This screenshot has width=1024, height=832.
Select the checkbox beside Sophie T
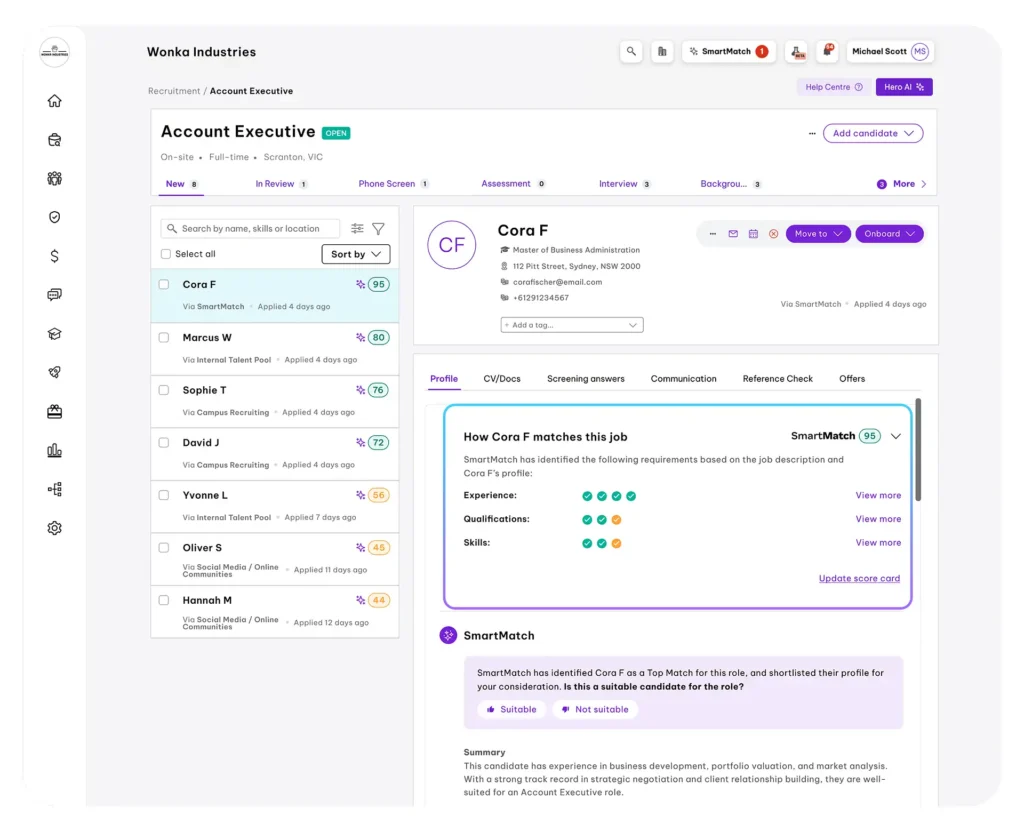pos(165,390)
